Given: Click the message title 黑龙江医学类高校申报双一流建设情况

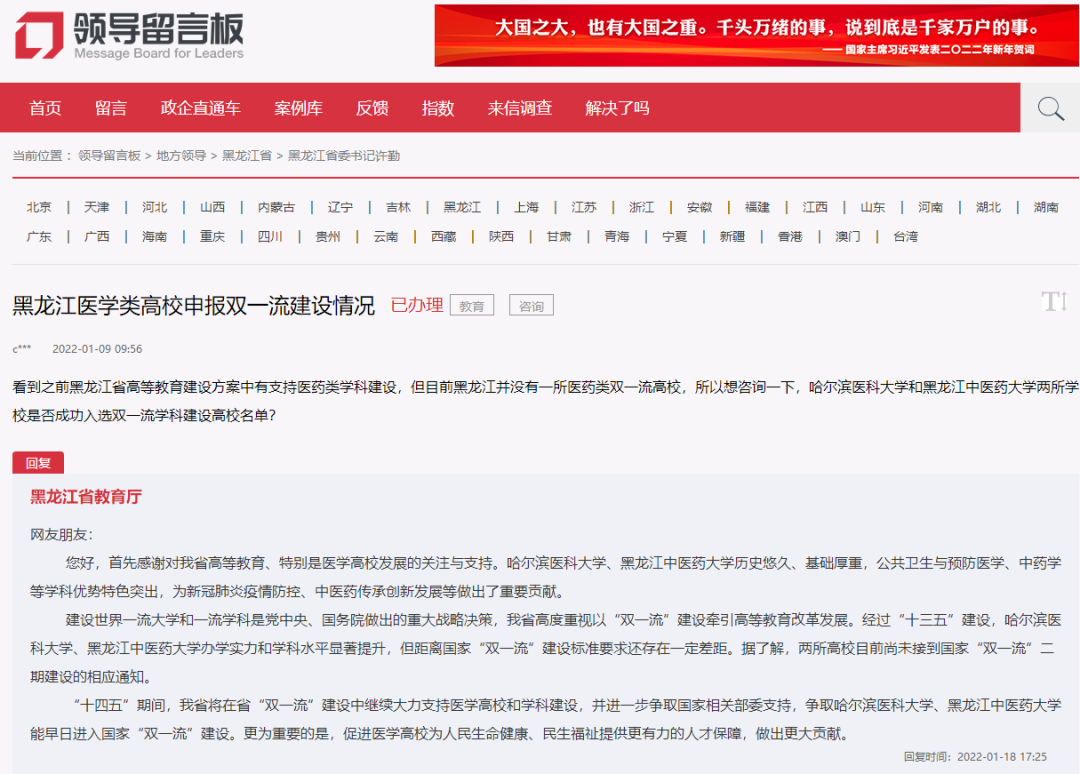Looking at the screenshot, I should (194, 305).
